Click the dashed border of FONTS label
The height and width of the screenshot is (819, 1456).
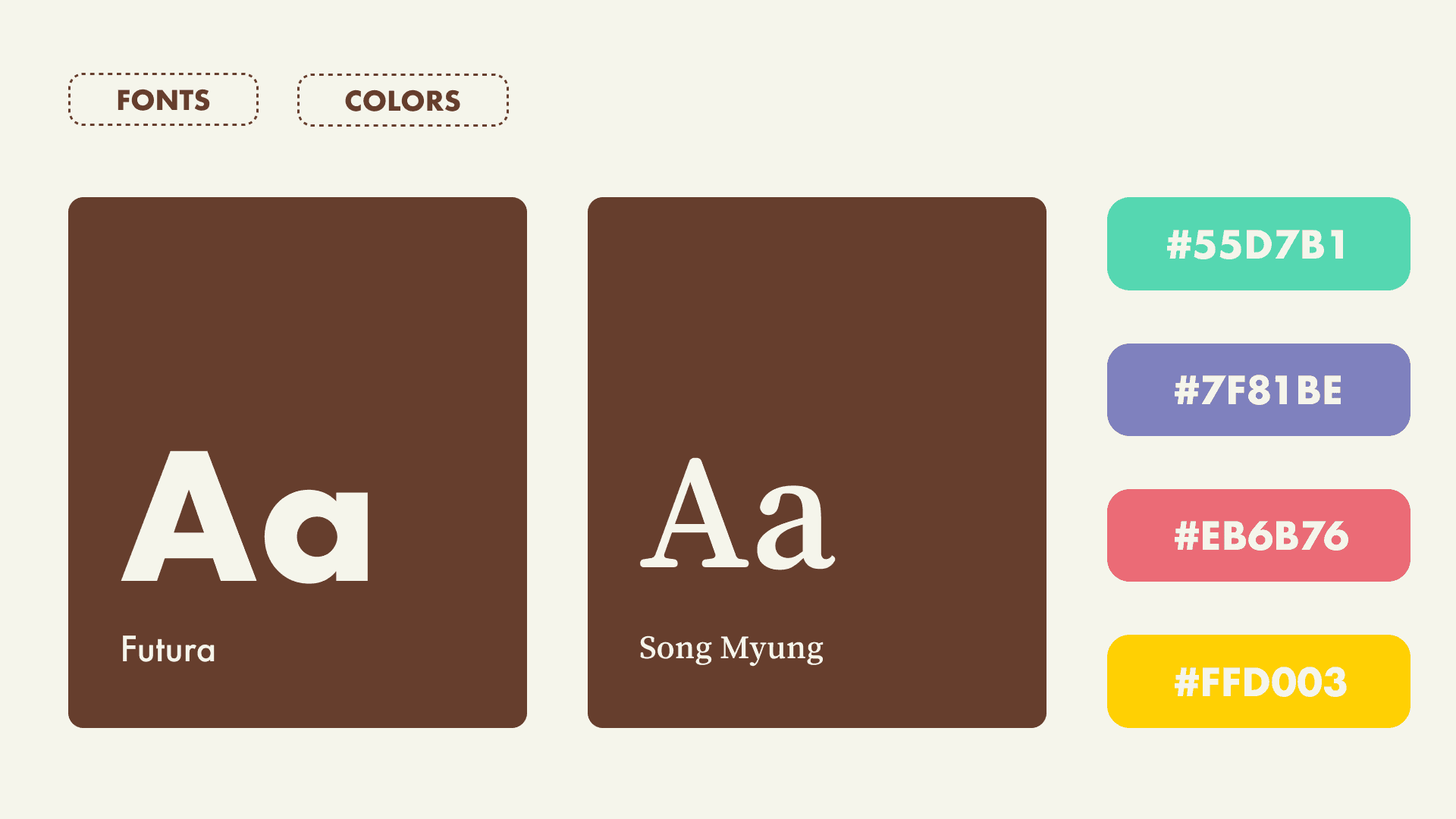(163, 74)
